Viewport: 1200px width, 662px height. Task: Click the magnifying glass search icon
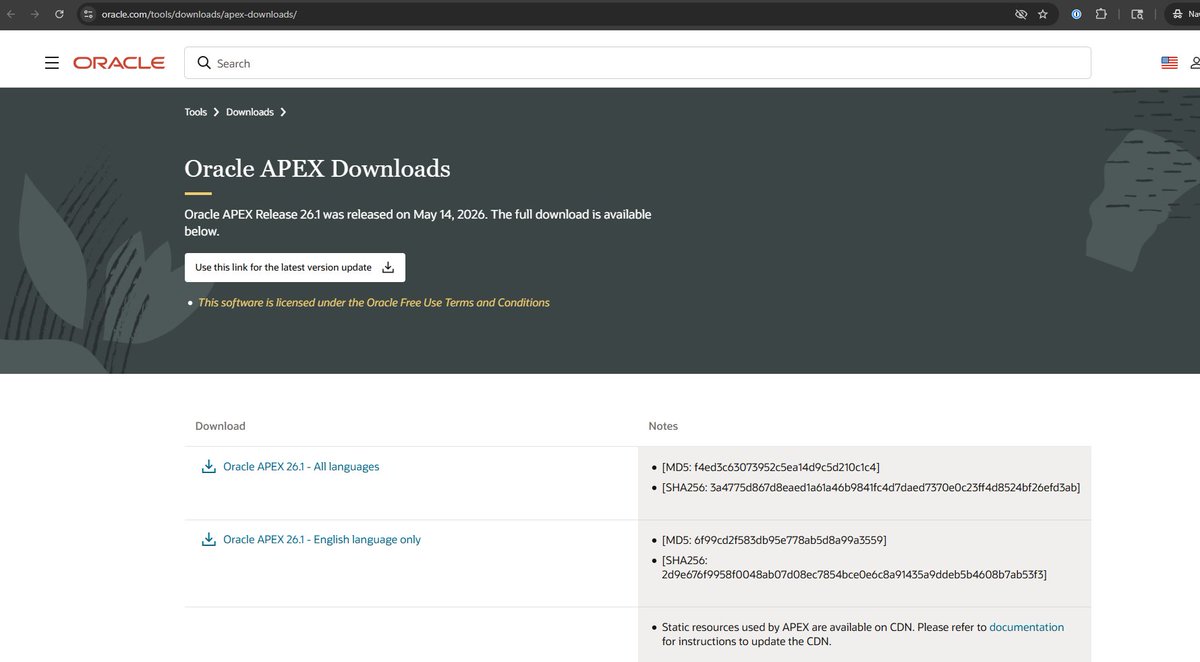click(204, 63)
